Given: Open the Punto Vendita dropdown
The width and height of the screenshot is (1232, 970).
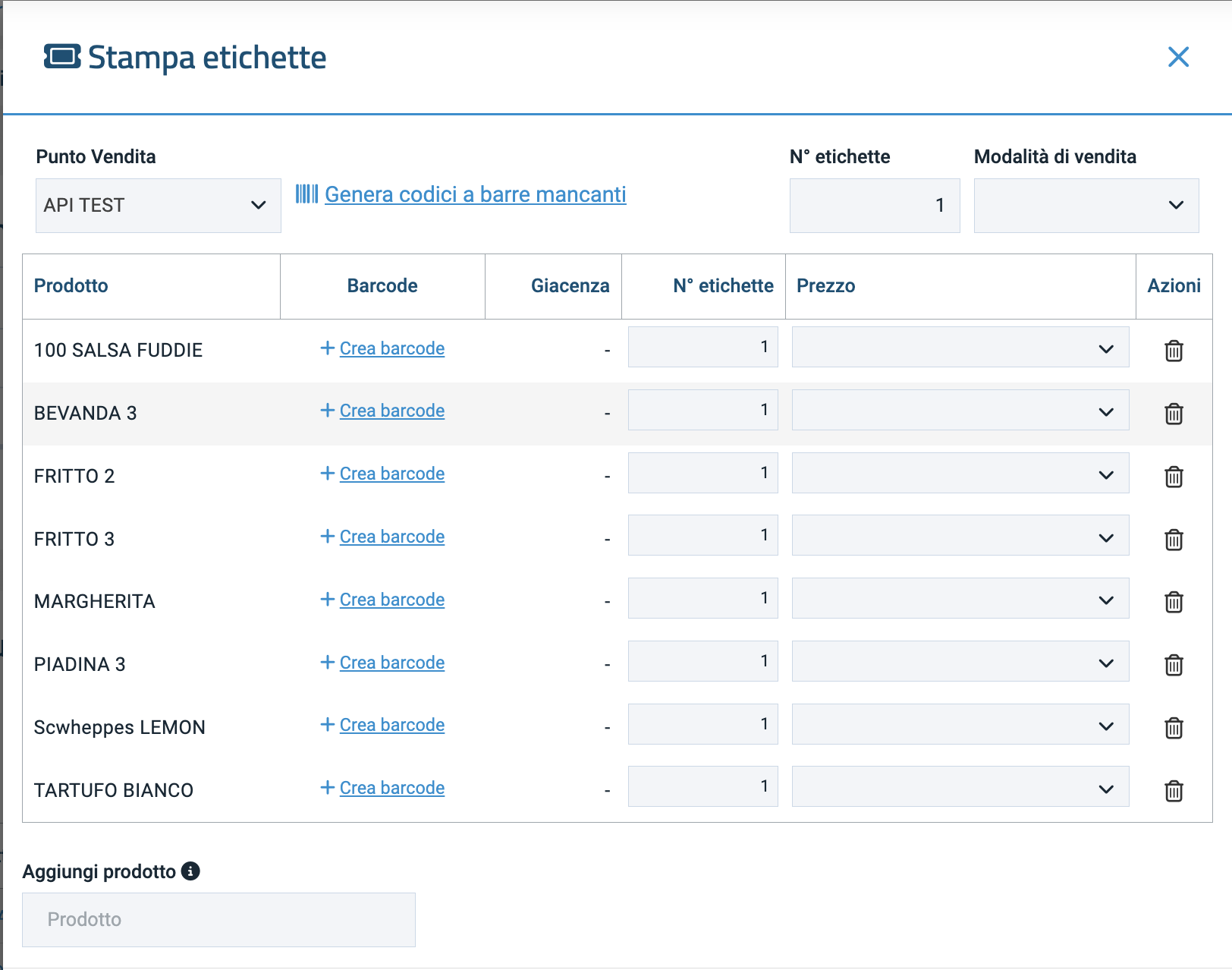Looking at the screenshot, I should [158, 206].
